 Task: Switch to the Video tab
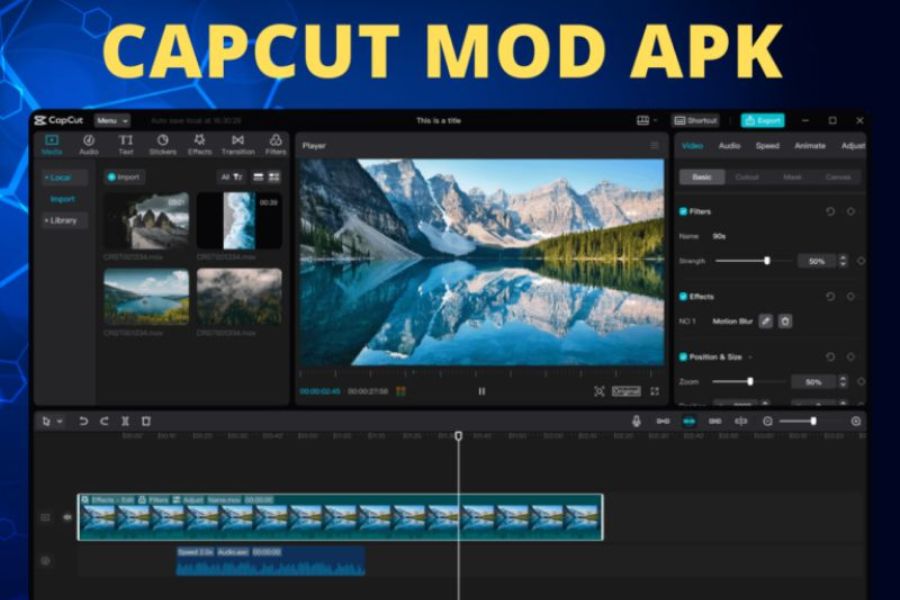(692, 146)
